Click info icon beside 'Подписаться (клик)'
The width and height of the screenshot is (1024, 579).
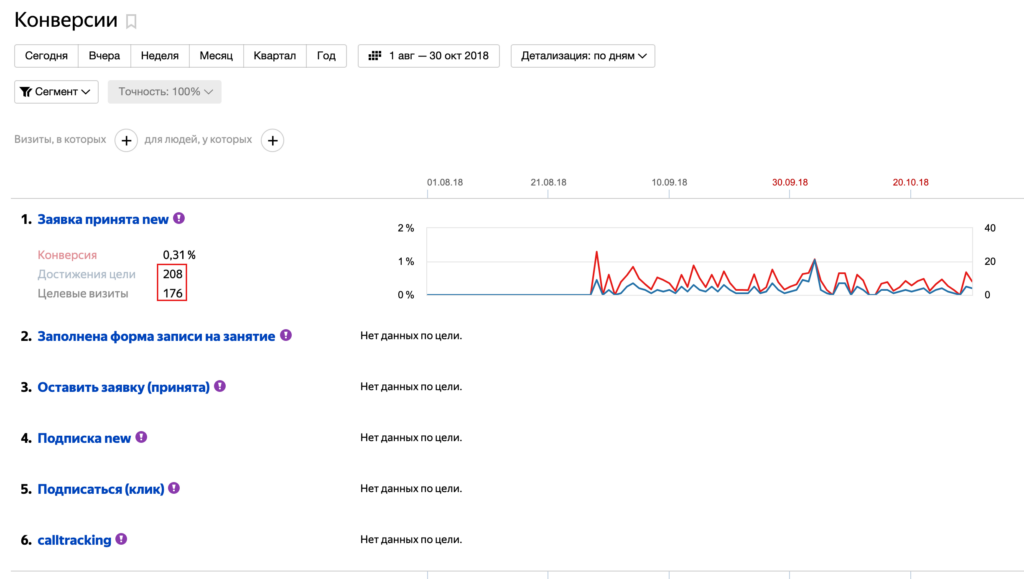coord(174,489)
